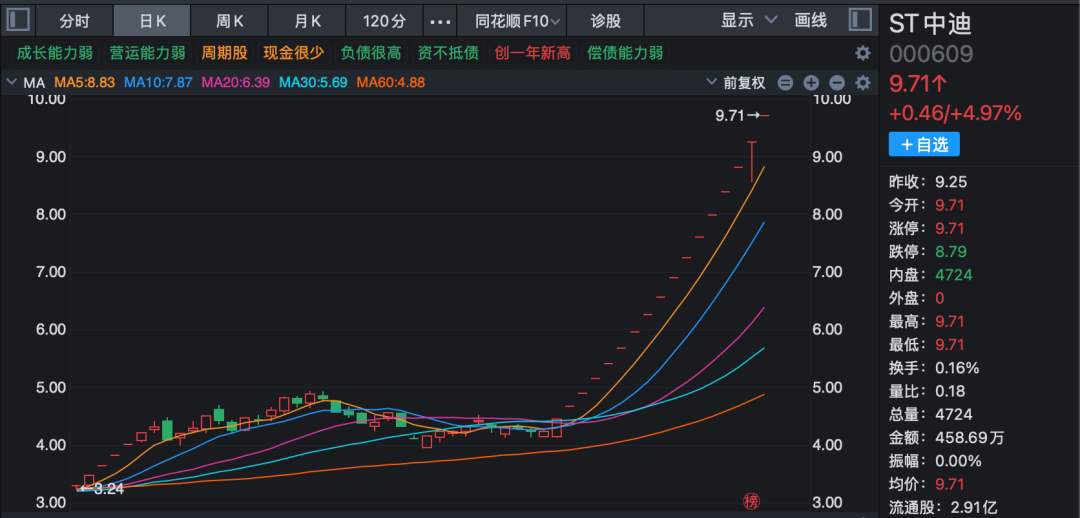Click the 成长能力弱 tag
Viewport: 1080px width, 518px height.
tap(52, 53)
